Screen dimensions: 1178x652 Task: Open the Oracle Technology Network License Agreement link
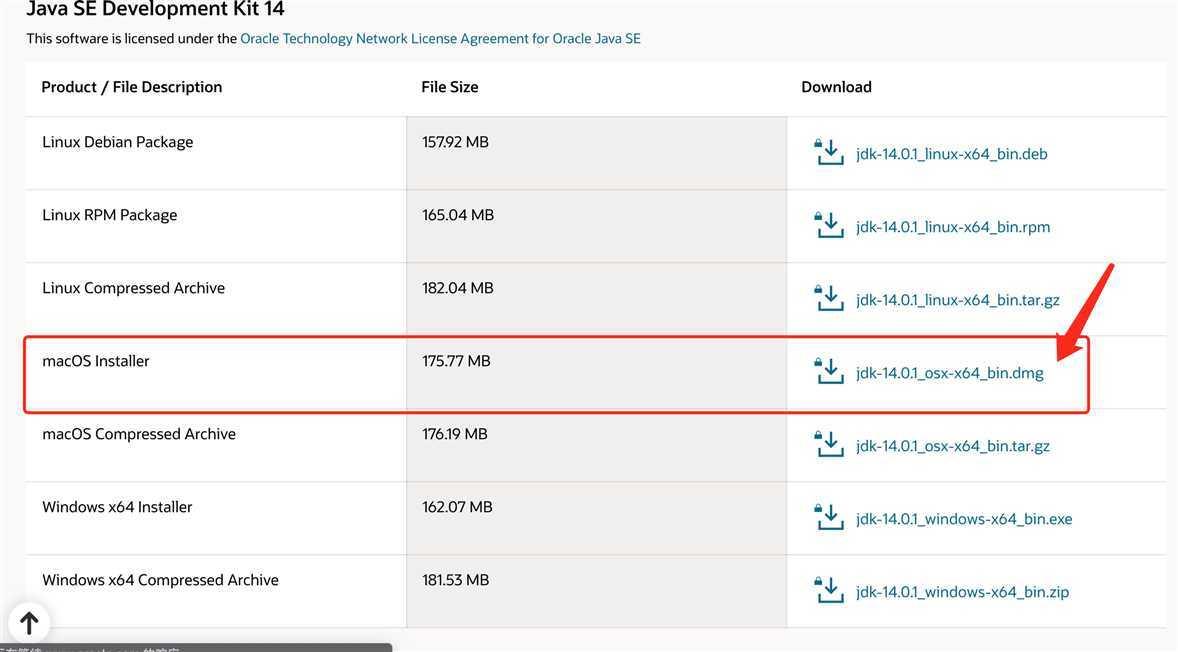coord(440,39)
